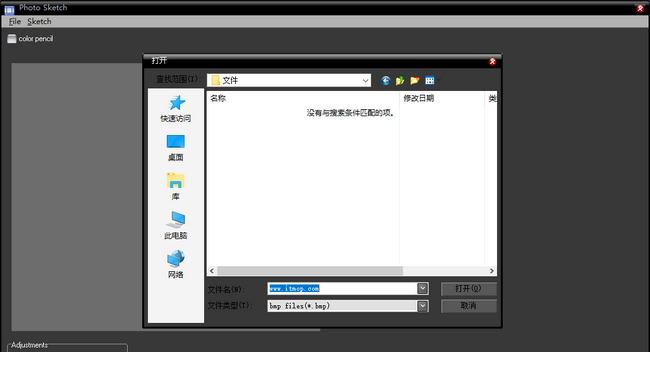Open the Sketch menu
The height and width of the screenshot is (366, 650).
pyautogui.click(x=39, y=22)
